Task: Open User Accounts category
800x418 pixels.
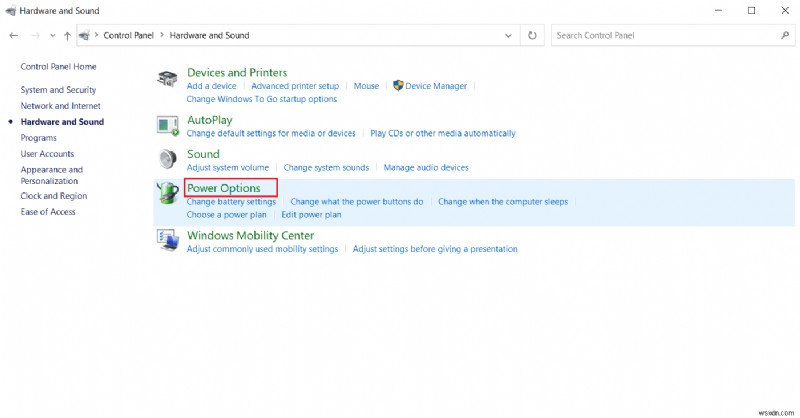Action: [47, 154]
